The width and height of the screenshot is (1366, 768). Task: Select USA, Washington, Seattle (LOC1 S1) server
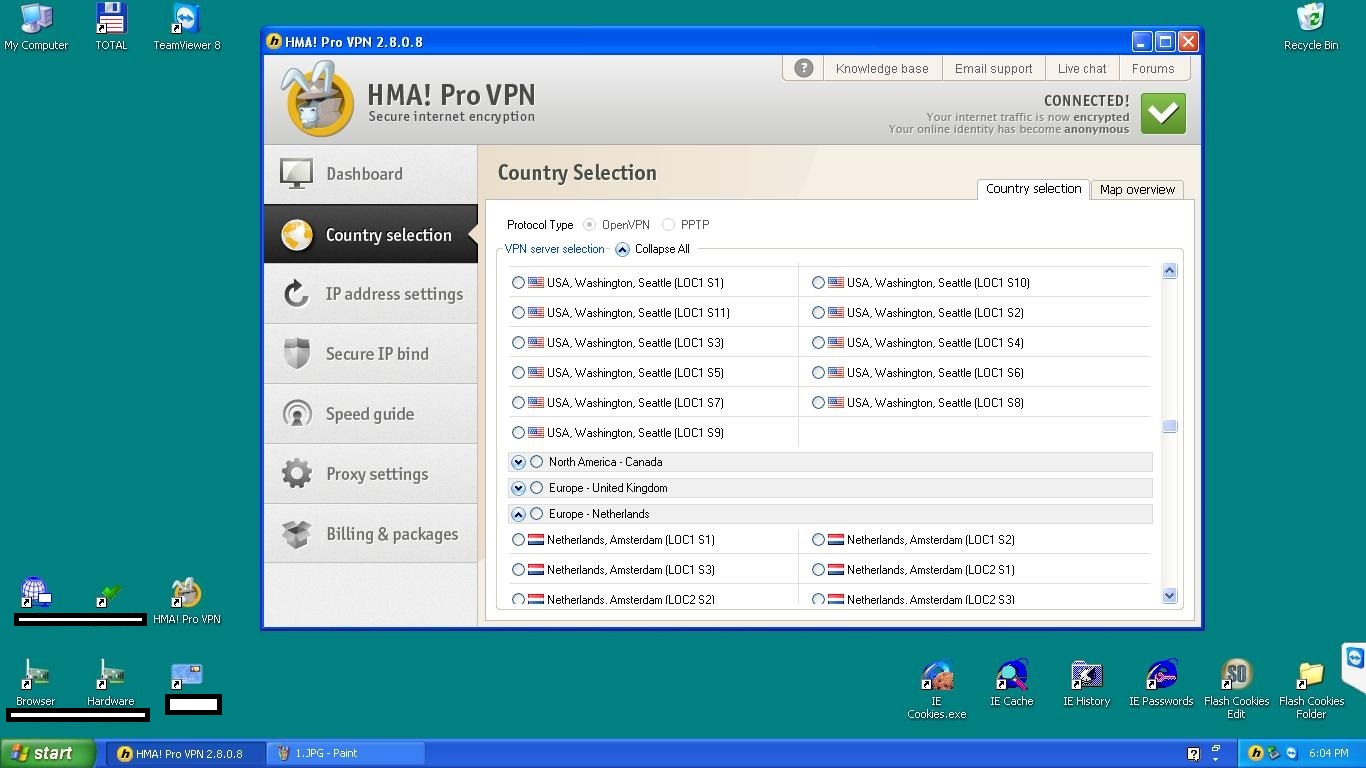click(x=518, y=283)
